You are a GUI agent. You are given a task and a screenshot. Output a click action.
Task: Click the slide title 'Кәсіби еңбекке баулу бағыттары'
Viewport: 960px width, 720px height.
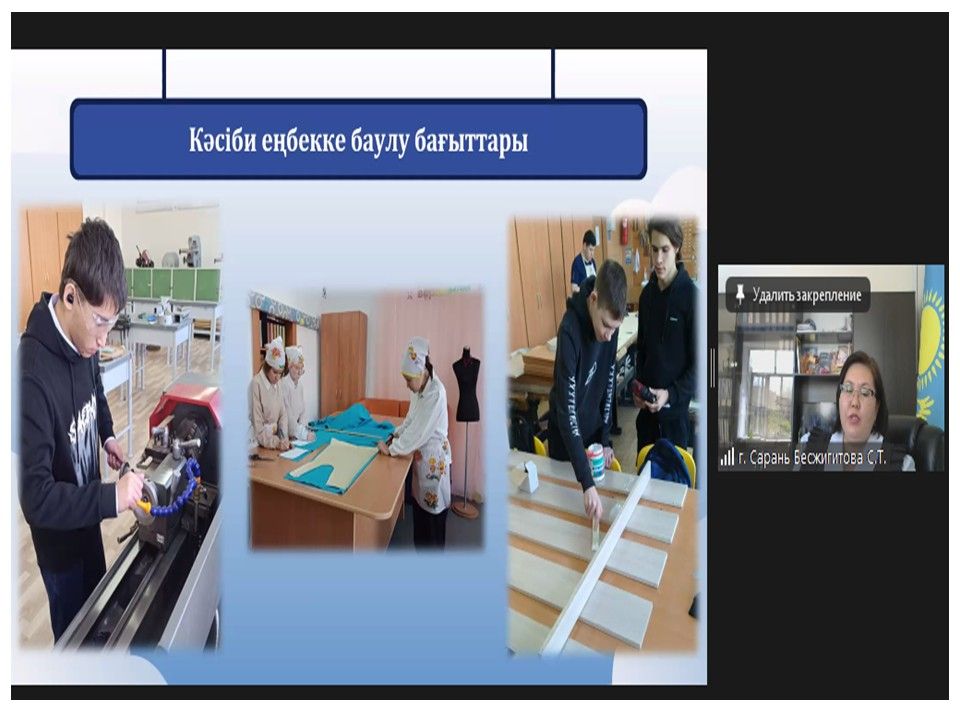click(358, 139)
